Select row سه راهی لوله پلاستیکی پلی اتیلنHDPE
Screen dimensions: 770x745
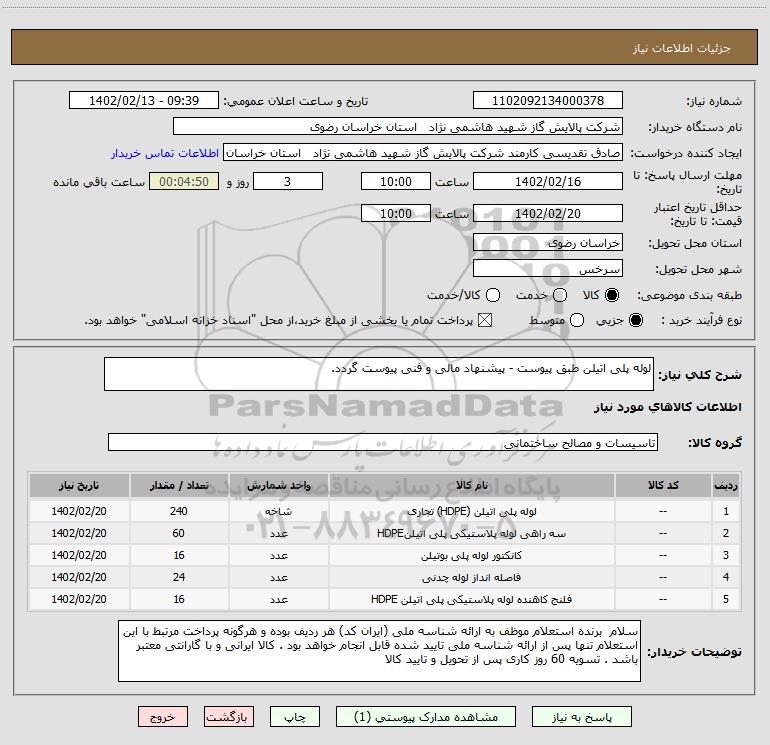tap(385, 533)
